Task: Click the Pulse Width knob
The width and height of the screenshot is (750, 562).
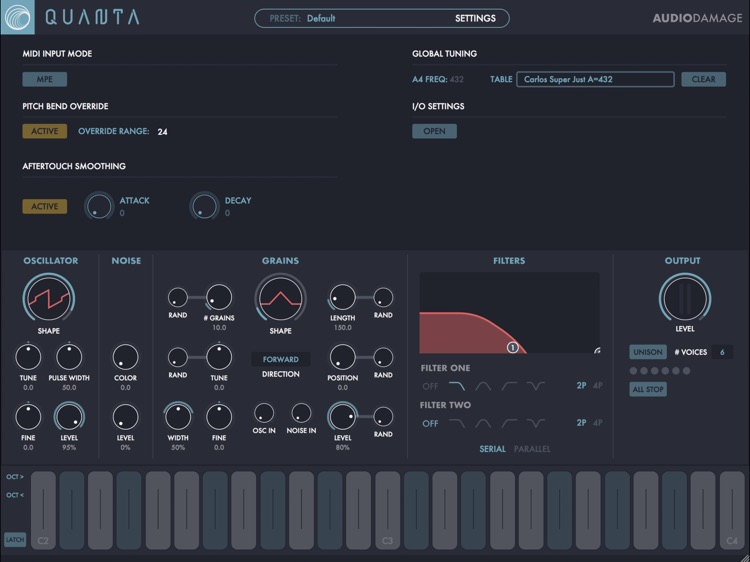Action: [69, 357]
